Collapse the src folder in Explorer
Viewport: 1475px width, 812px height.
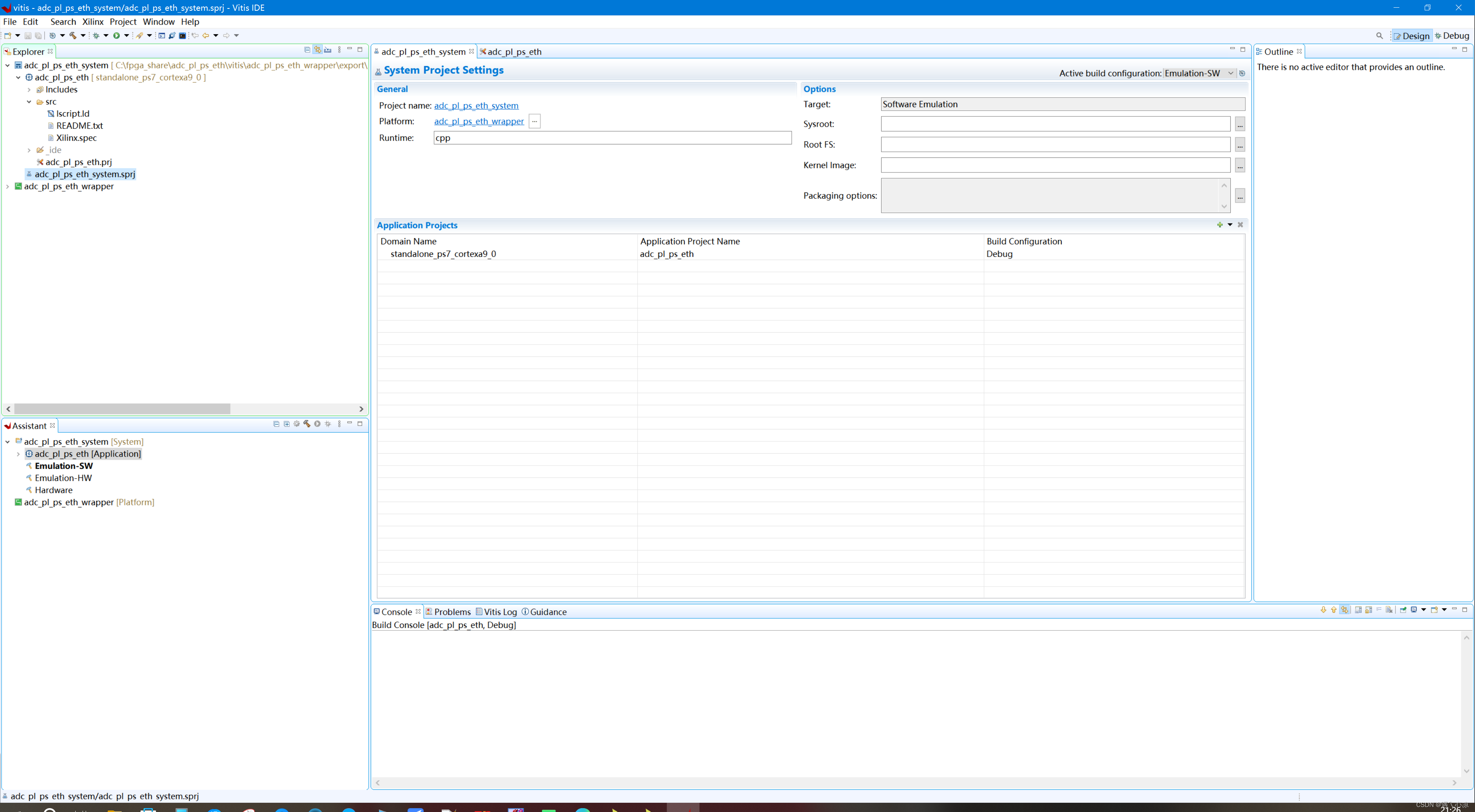[x=29, y=102]
